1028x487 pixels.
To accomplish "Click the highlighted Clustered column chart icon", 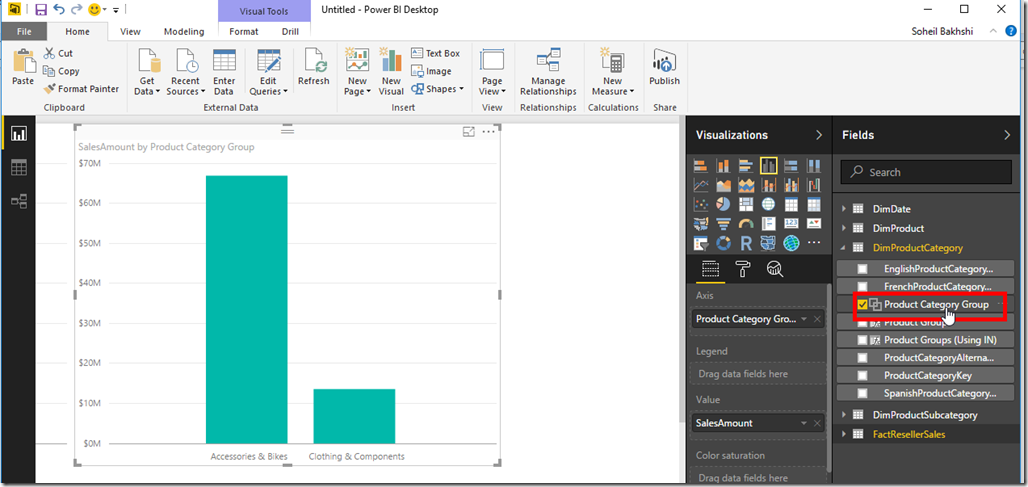I will [x=768, y=165].
